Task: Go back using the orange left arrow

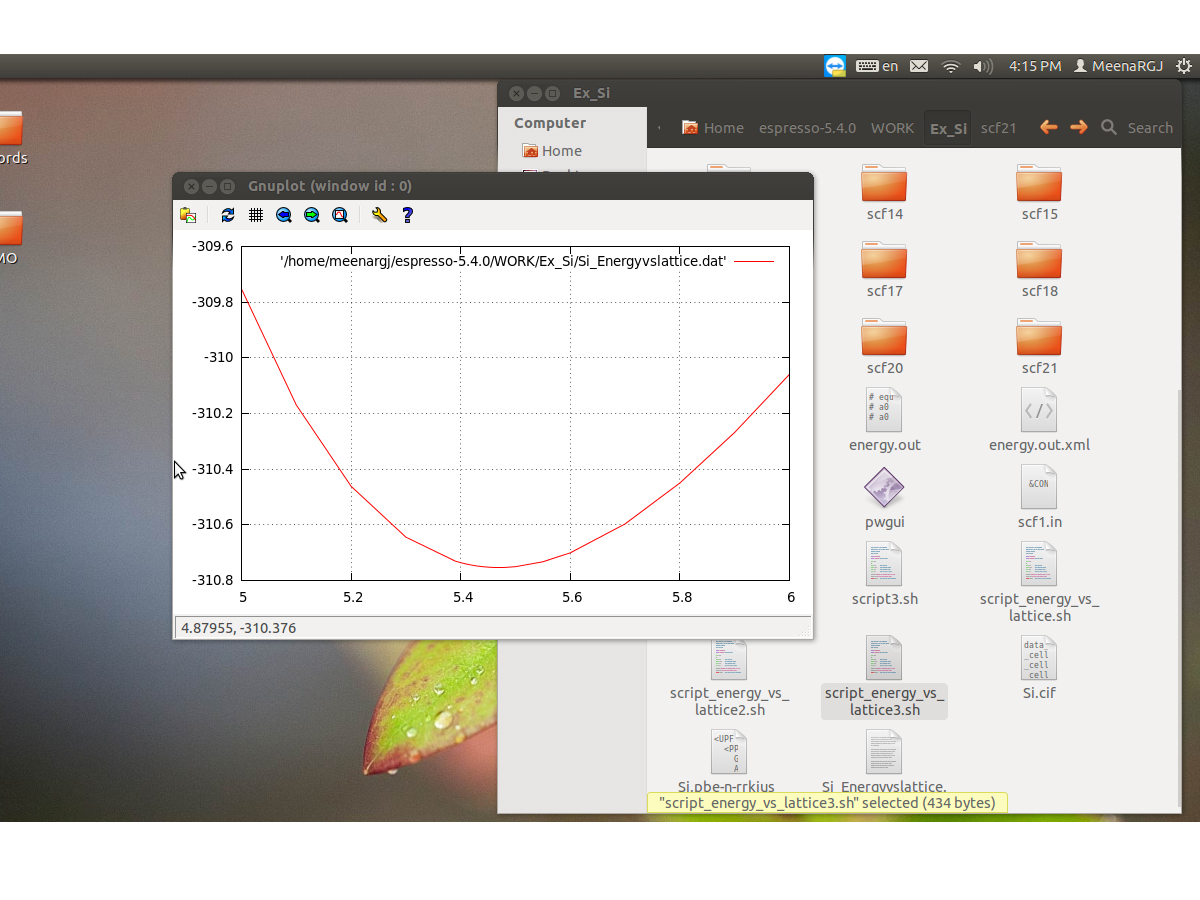Action: (x=1048, y=127)
